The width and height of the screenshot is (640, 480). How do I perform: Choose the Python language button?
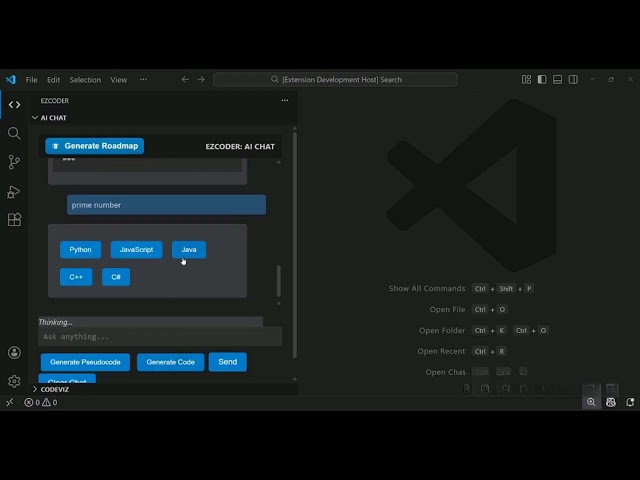tap(80, 250)
